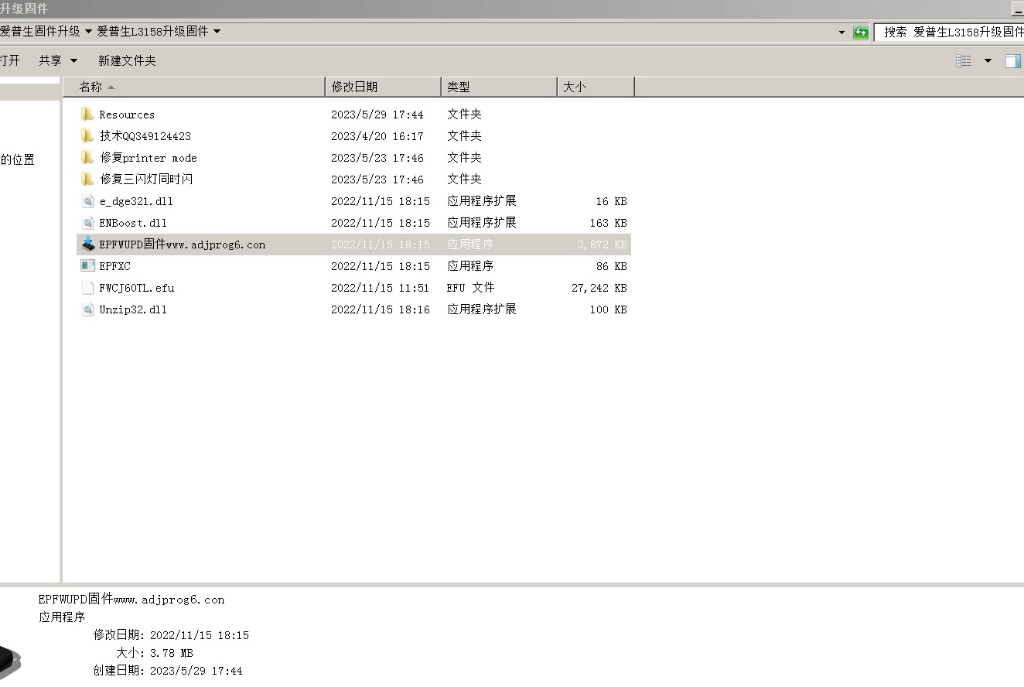Open the Resources folder
Image resolution: width=1024 pixels, height=687 pixels.
click(x=125, y=114)
